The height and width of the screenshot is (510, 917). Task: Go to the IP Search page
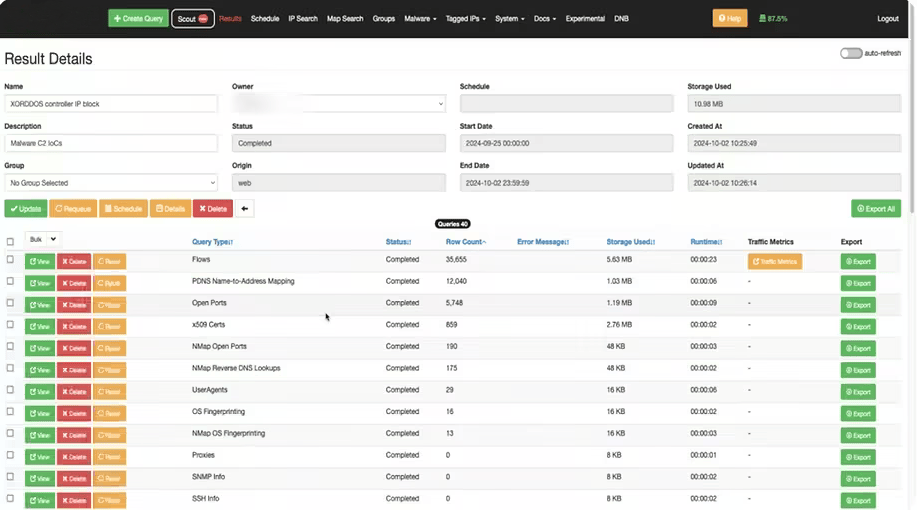[x=302, y=19]
